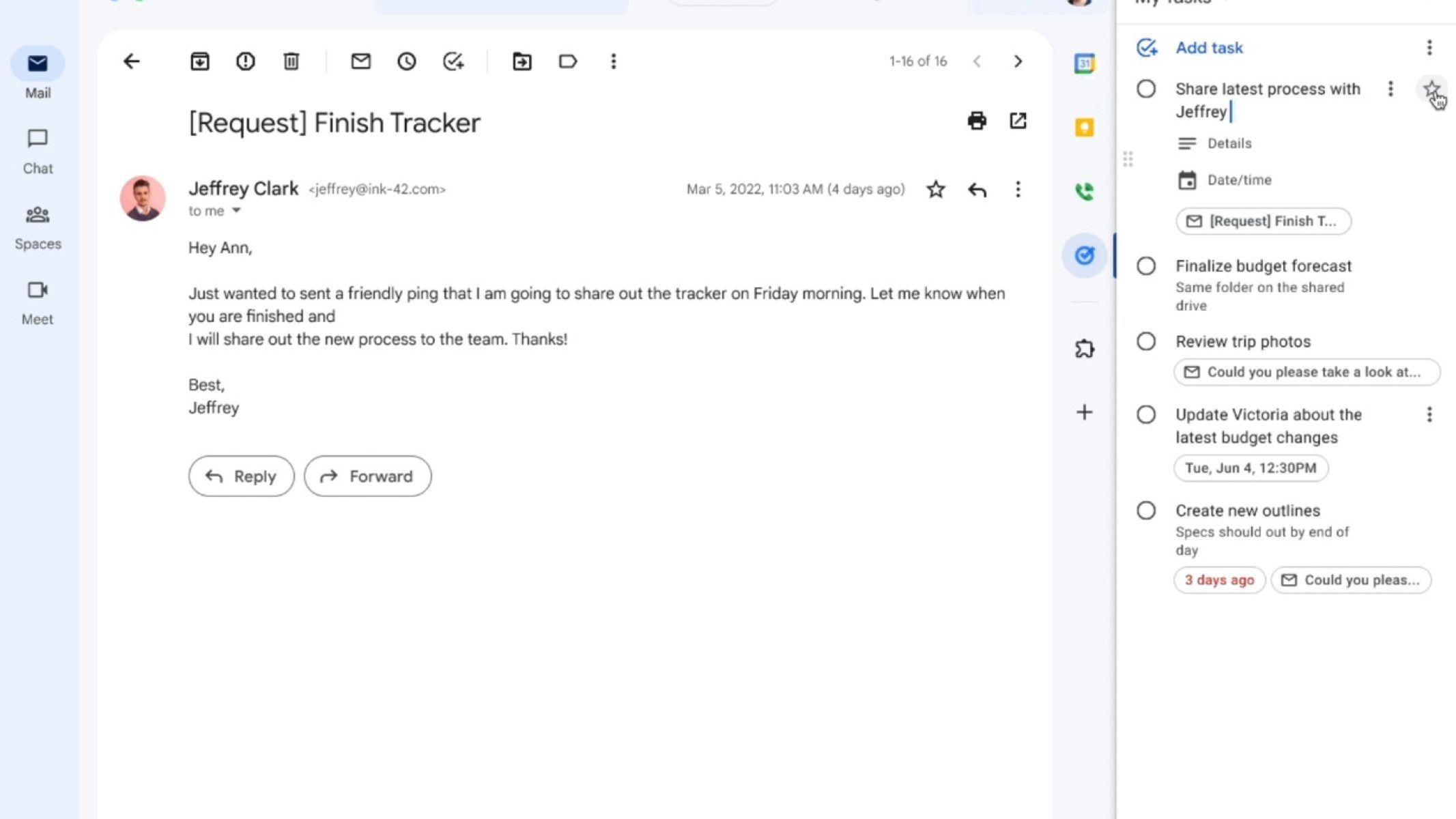
Task: Go to the Spaces section
Action: (x=38, y=227)
